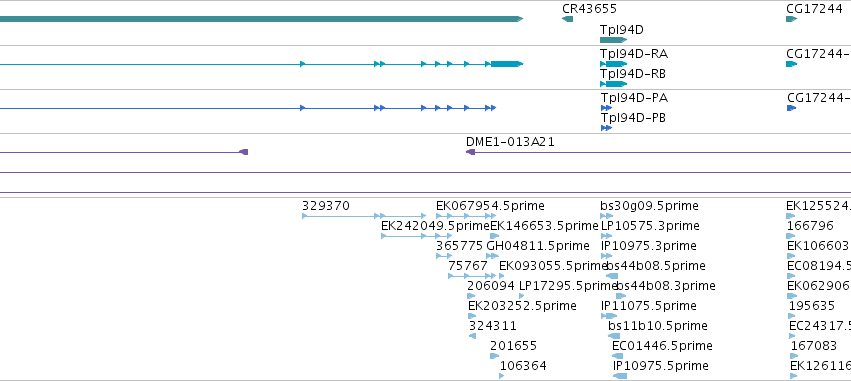Image resolution: width=851 pixels, height=381 pixels.
Task: Click the EK093055.5prime EST label
Action: [552, 265]
